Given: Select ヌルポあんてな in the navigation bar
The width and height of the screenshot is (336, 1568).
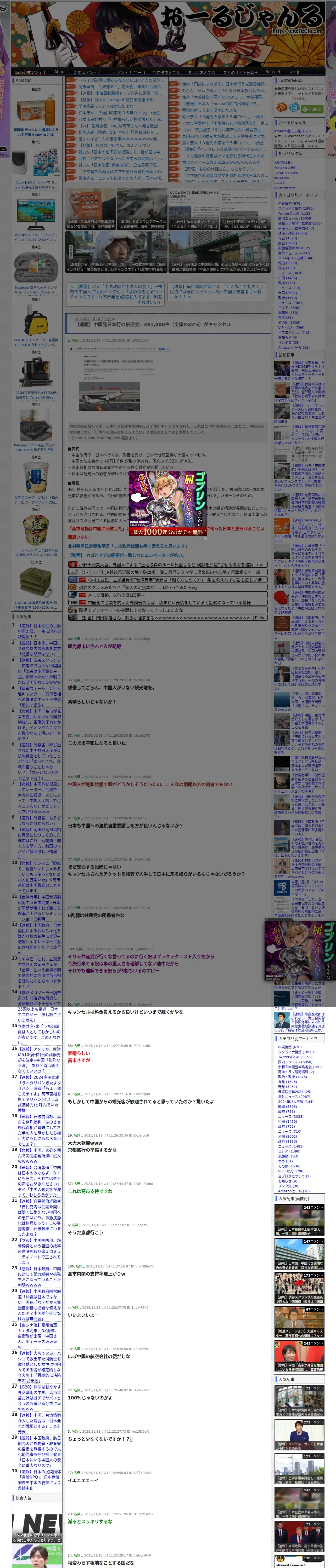Looking at the screenshot, I should coord(201,72).
